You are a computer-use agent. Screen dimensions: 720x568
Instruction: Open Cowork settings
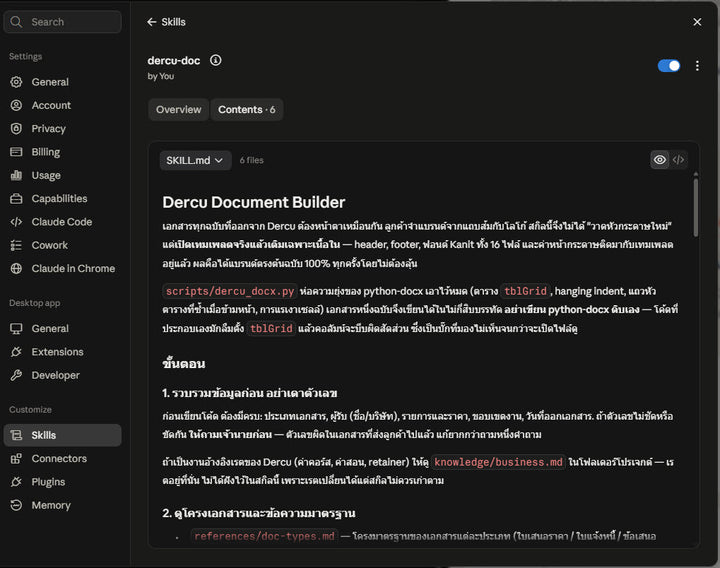[x=62, y=245]
